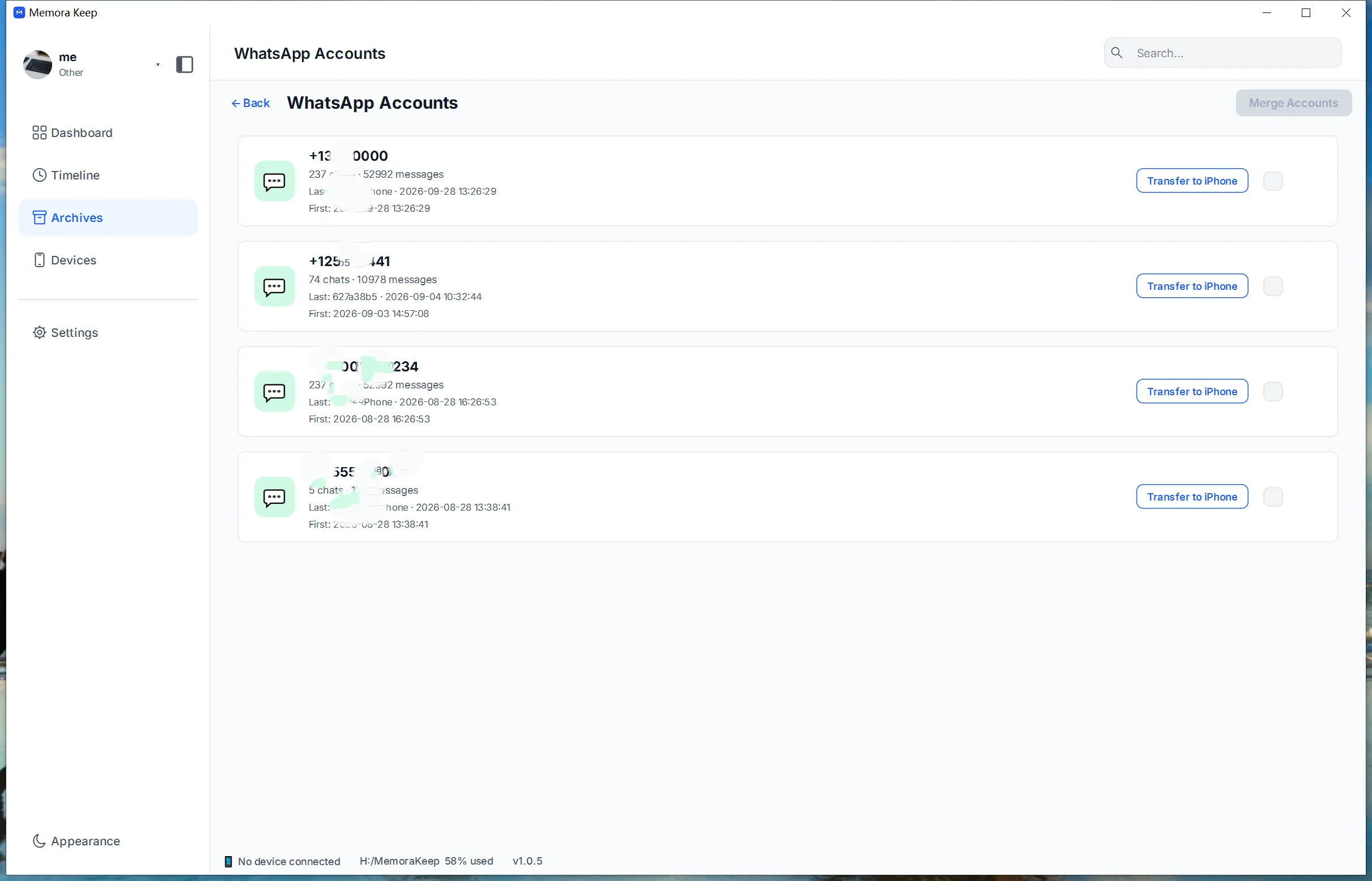This screenshot has width=1372, height=881.
Task: Click the device status icon in status bar
Action: [x=228, y=862]
